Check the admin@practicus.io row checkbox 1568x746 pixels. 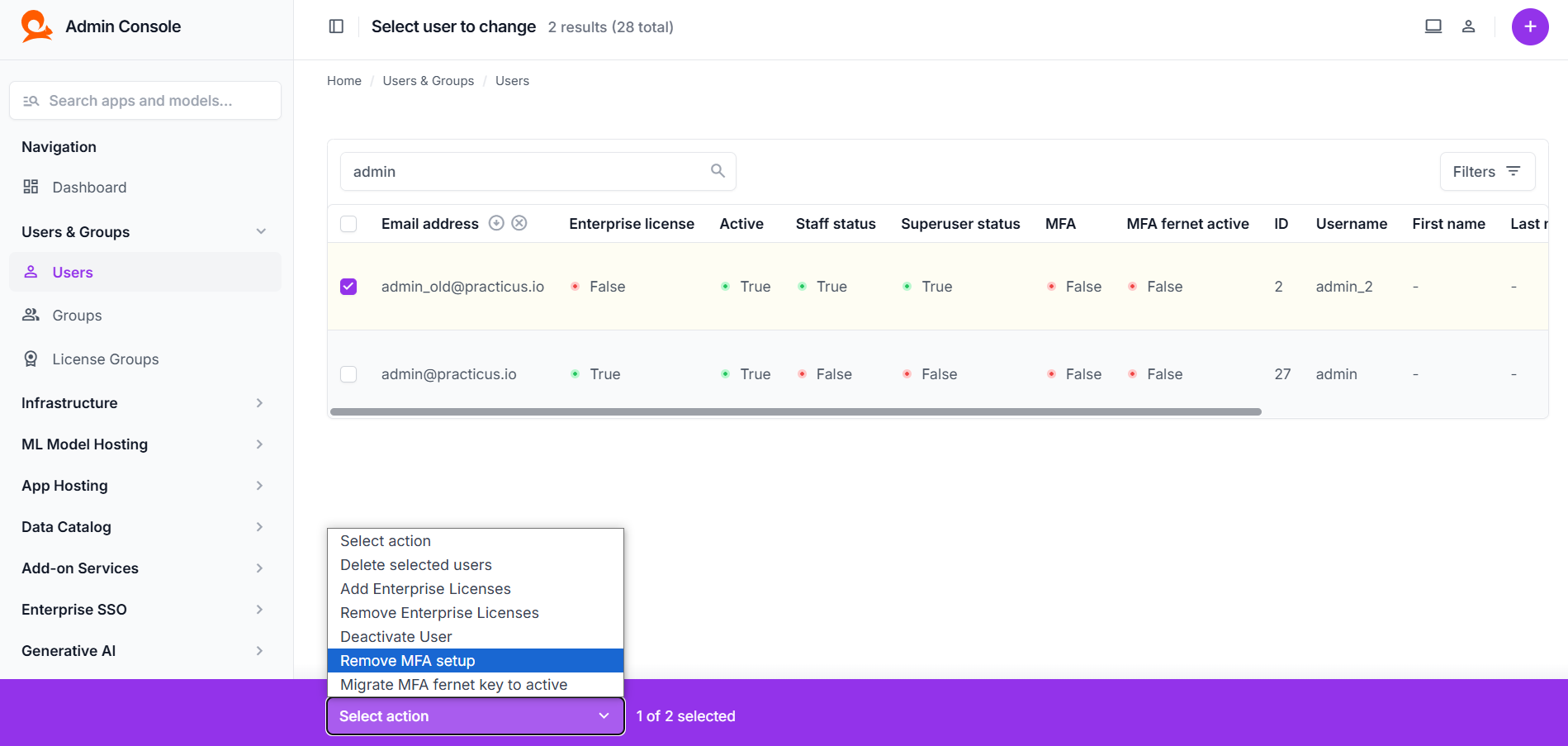click(348, 374)
